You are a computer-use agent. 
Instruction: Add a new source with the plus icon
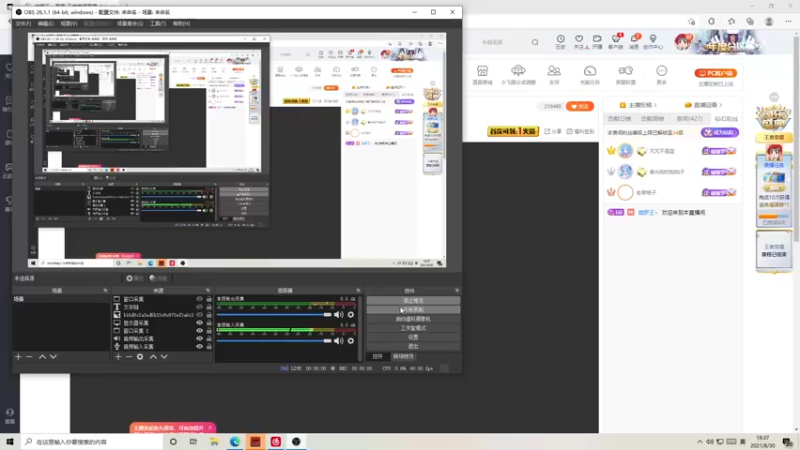click(x=118, y=357)
